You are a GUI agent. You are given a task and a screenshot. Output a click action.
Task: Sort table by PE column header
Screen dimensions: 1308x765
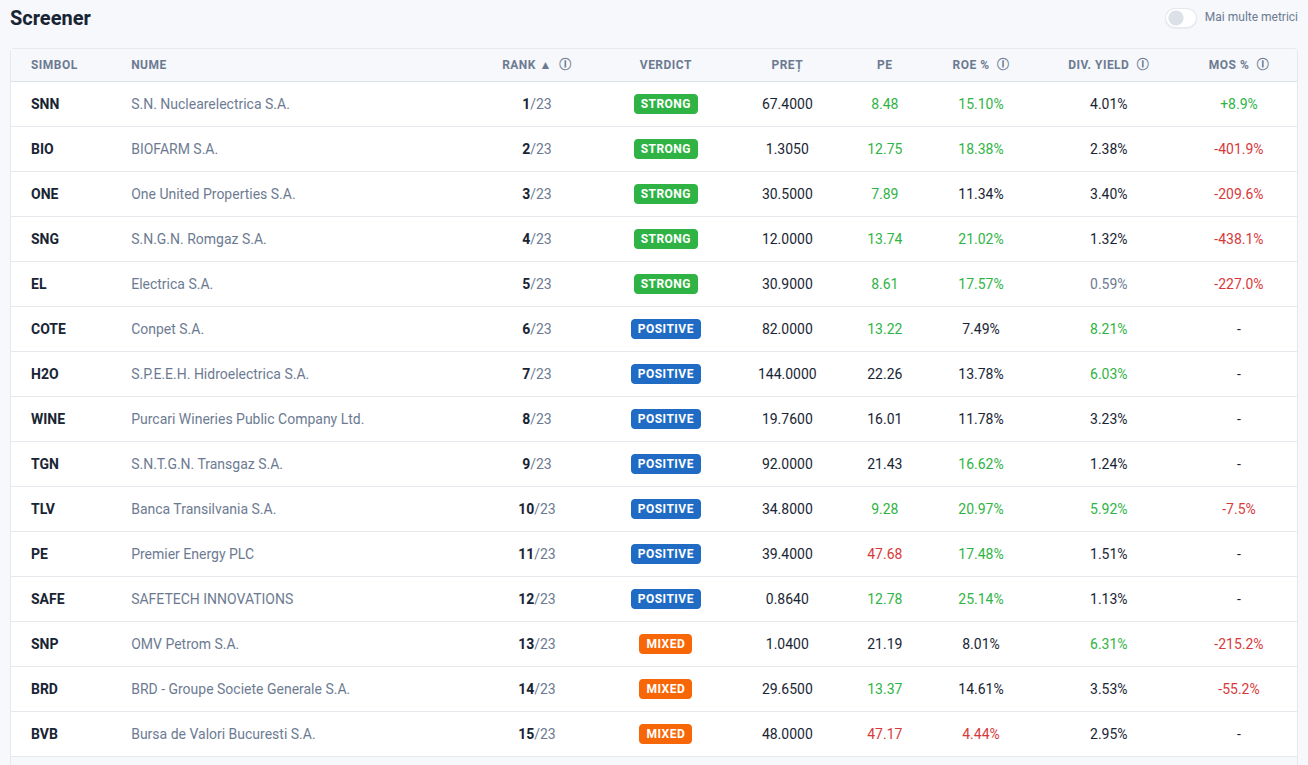[884, 65]
